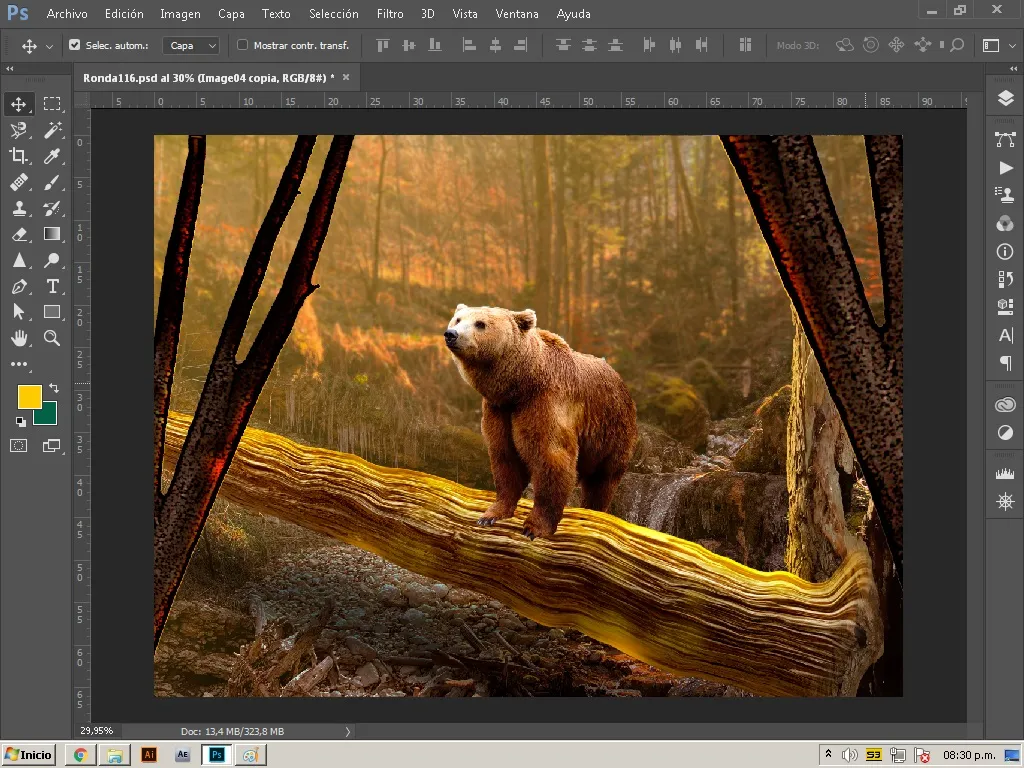
Task: Open the Character panel icon
Action: (1005, 335)
